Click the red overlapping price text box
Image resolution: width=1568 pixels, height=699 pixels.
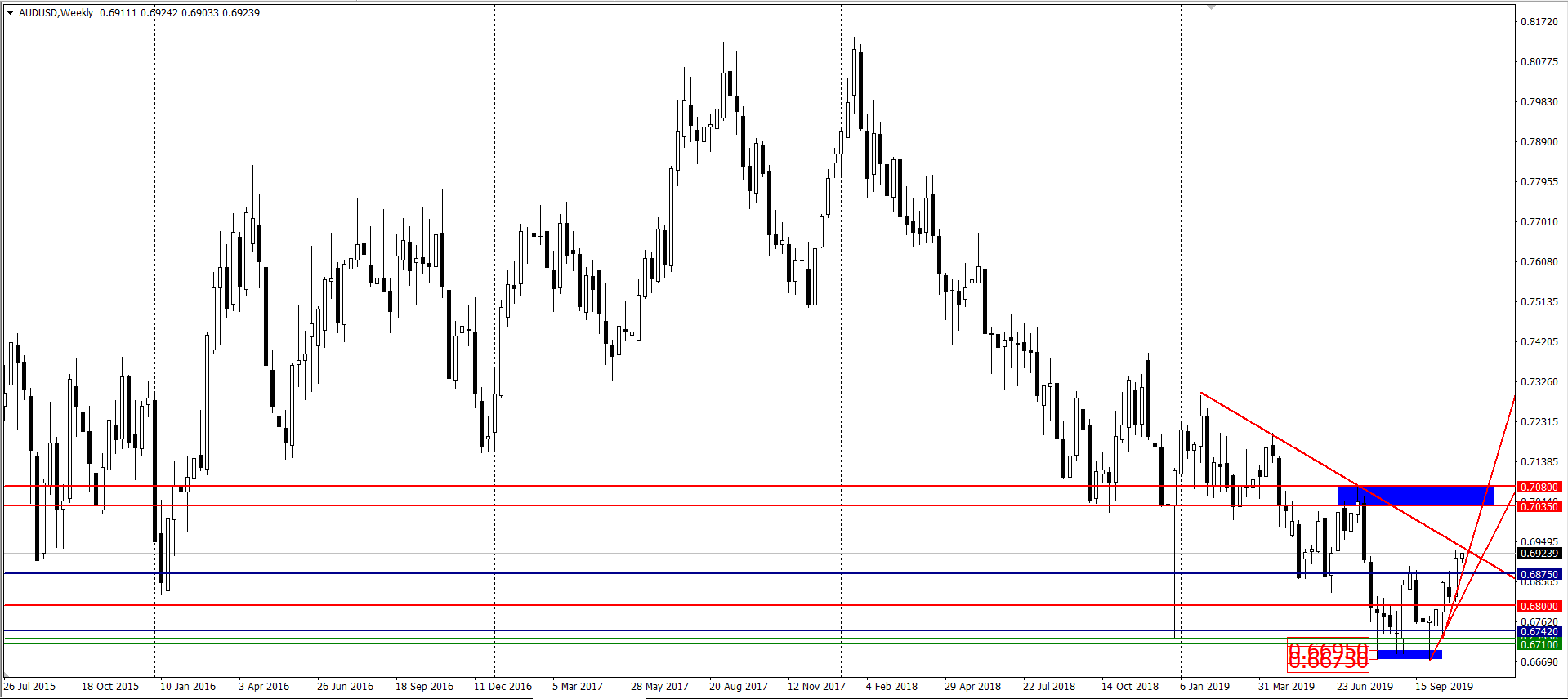(x=1328, y=655)
